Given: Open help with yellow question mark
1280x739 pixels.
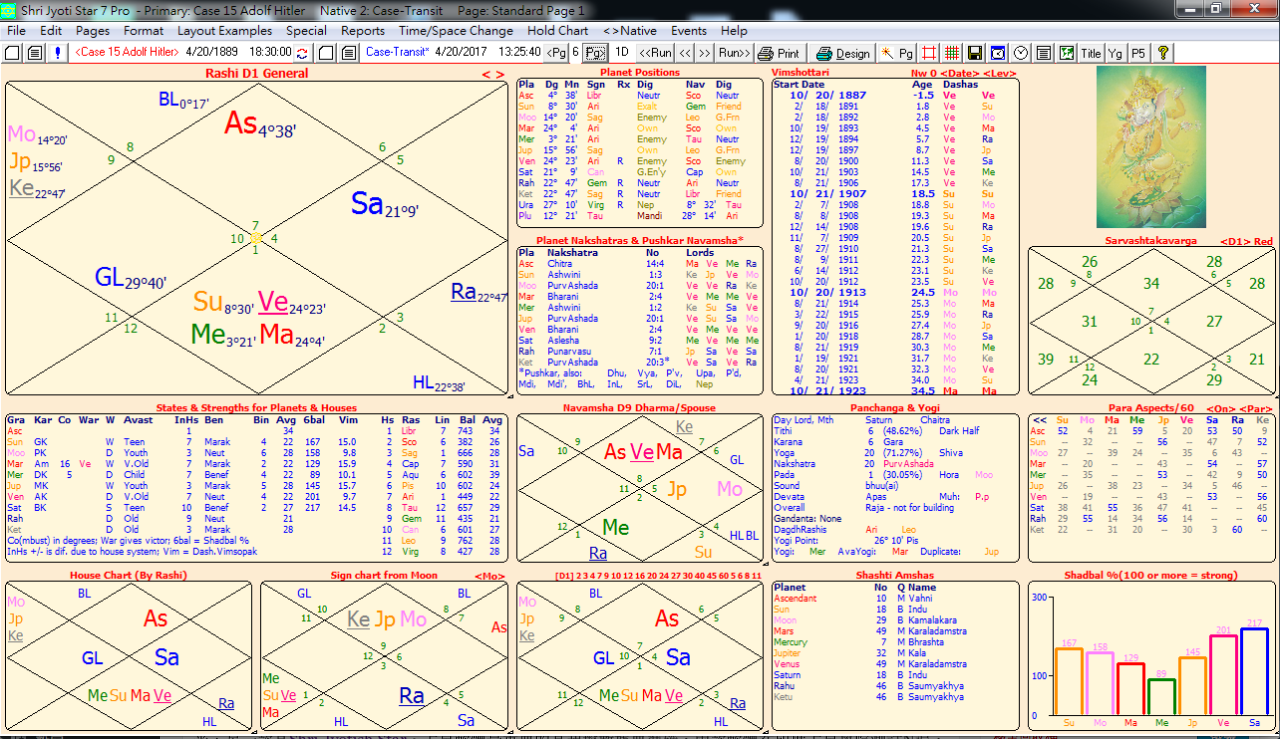Looking at the screenshot, I should click(x=1163, y=52).
